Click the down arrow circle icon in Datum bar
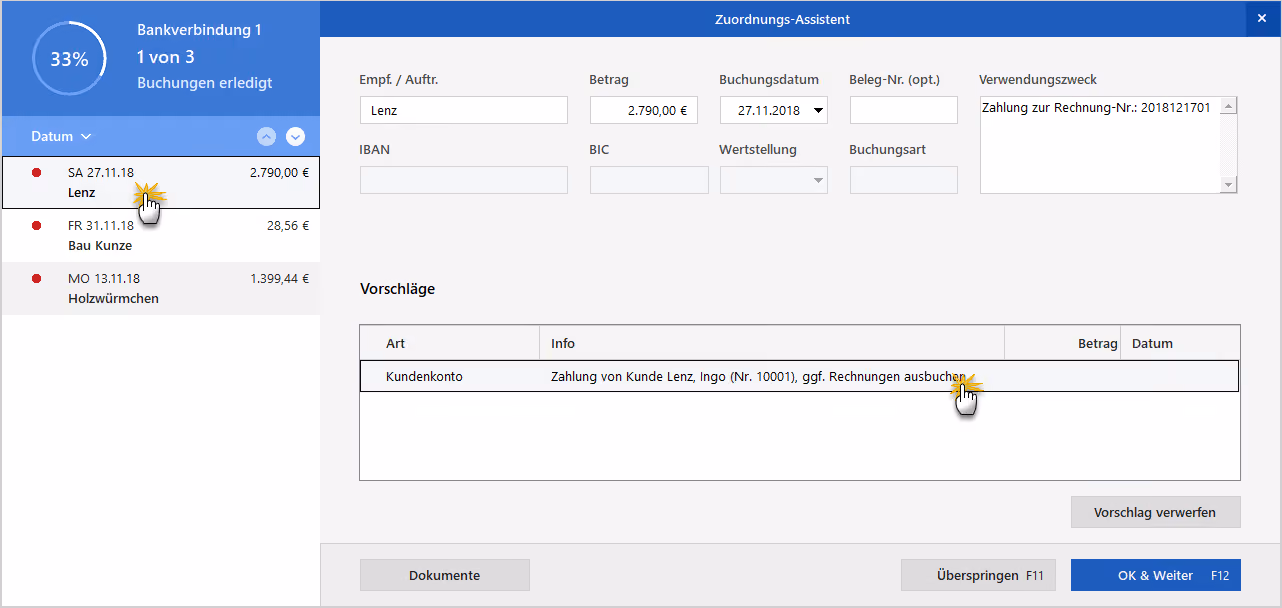This screenshot has height=608, width=1282. point(295,136)
